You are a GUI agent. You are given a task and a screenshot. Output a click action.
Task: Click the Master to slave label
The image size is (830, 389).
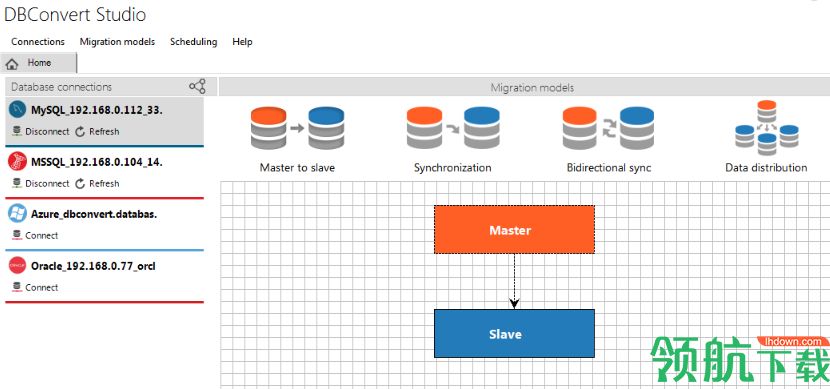pyautogui.click(x=297, y=168)
